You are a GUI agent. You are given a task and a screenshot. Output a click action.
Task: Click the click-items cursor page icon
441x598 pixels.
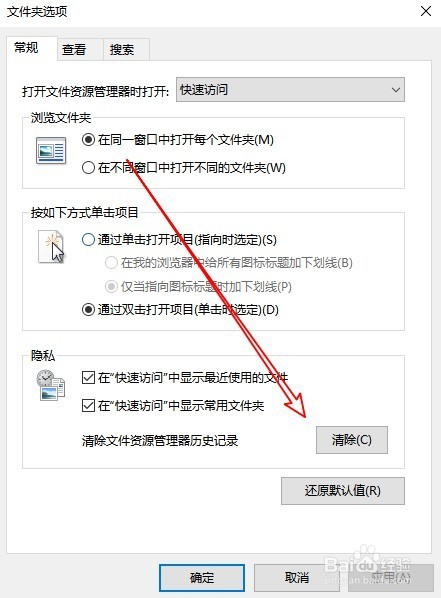tap(52, 247)
